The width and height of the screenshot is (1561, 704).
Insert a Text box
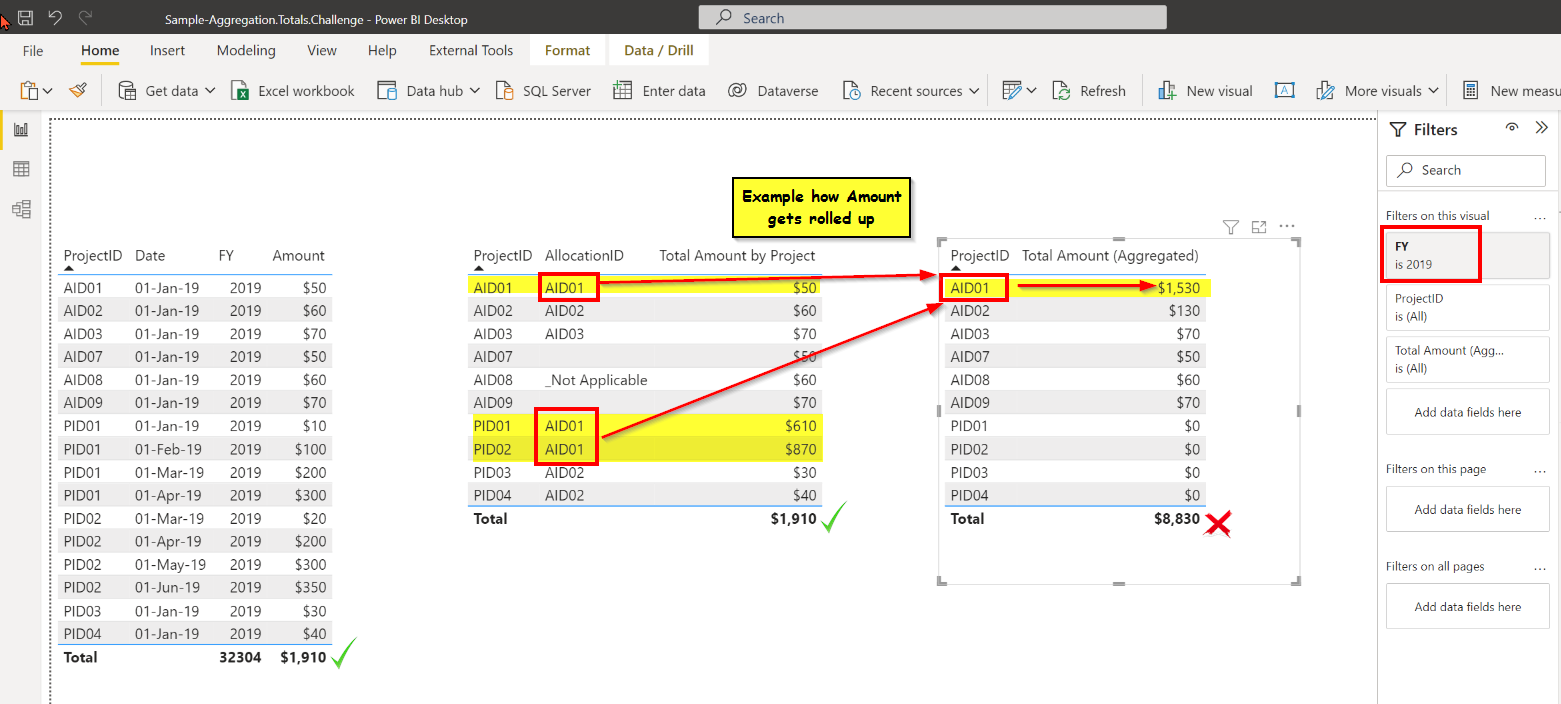[1285, 91]
